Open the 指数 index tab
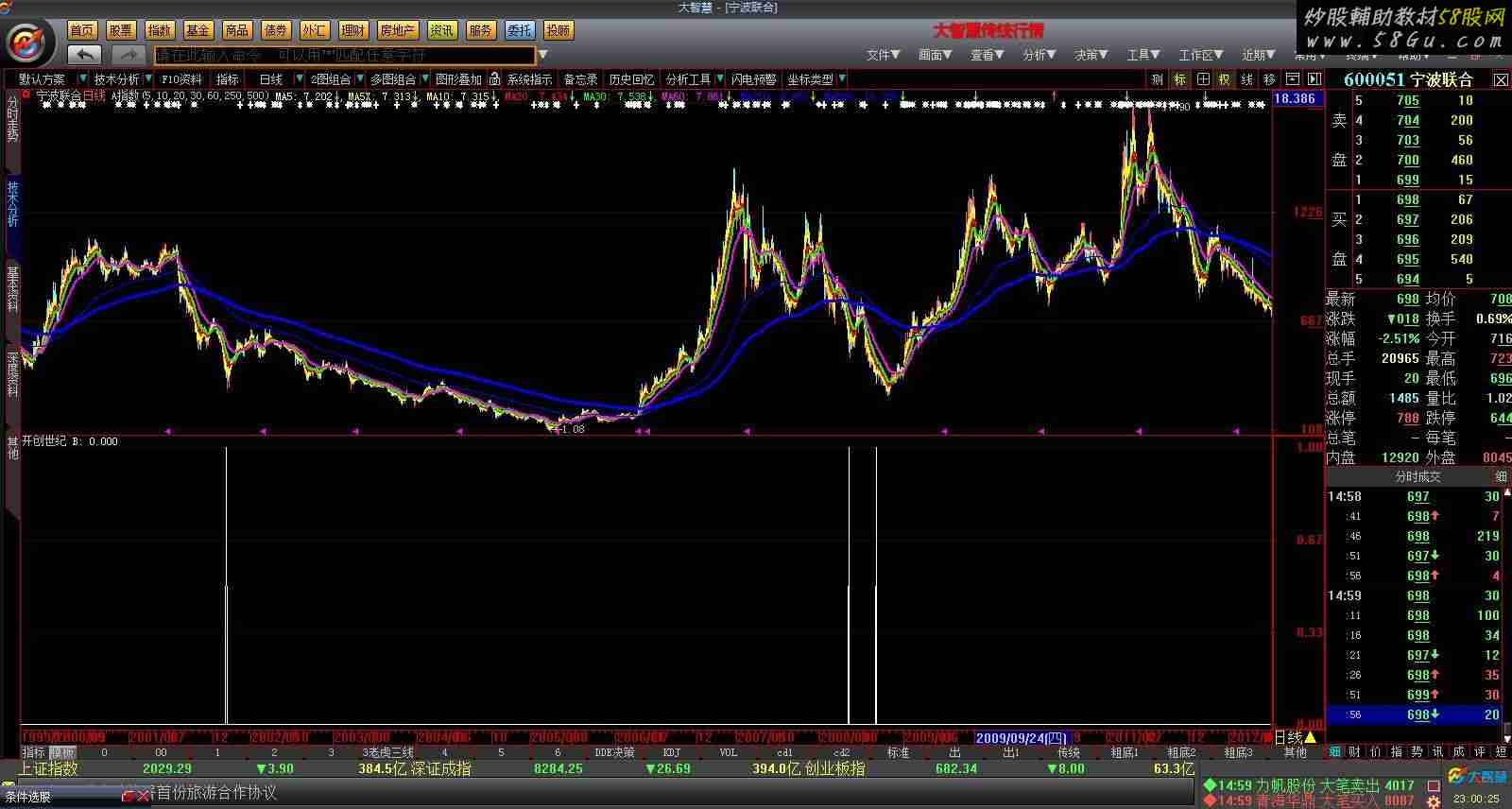 pyautogui.click(x=160, y=30)
